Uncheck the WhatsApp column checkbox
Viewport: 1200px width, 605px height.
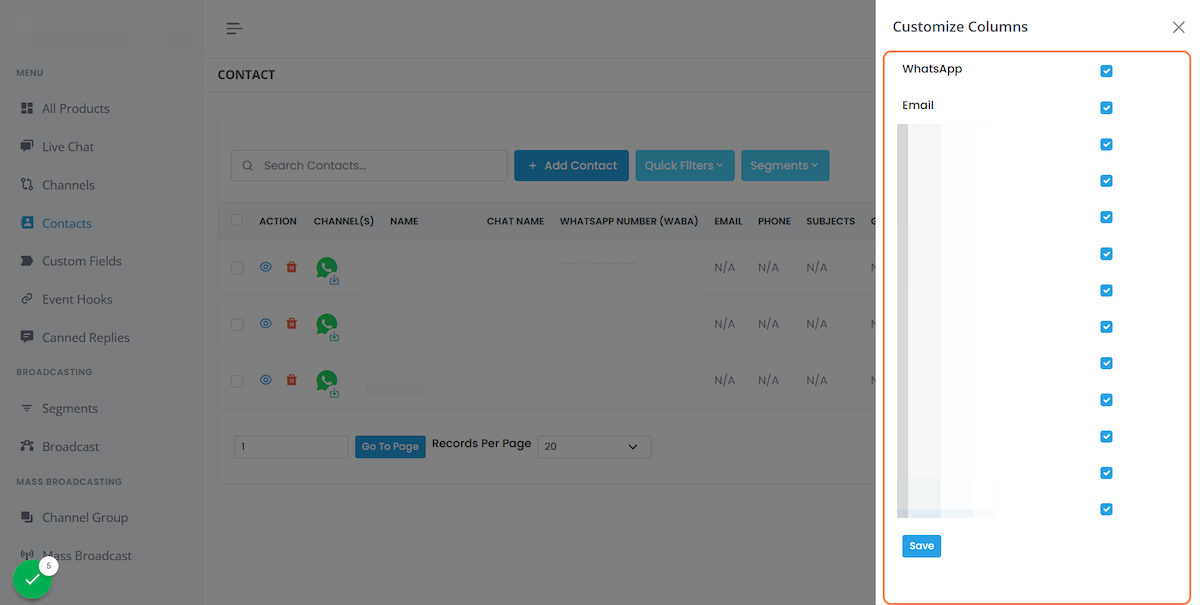pyautogui.click(x=1106, y=71)
